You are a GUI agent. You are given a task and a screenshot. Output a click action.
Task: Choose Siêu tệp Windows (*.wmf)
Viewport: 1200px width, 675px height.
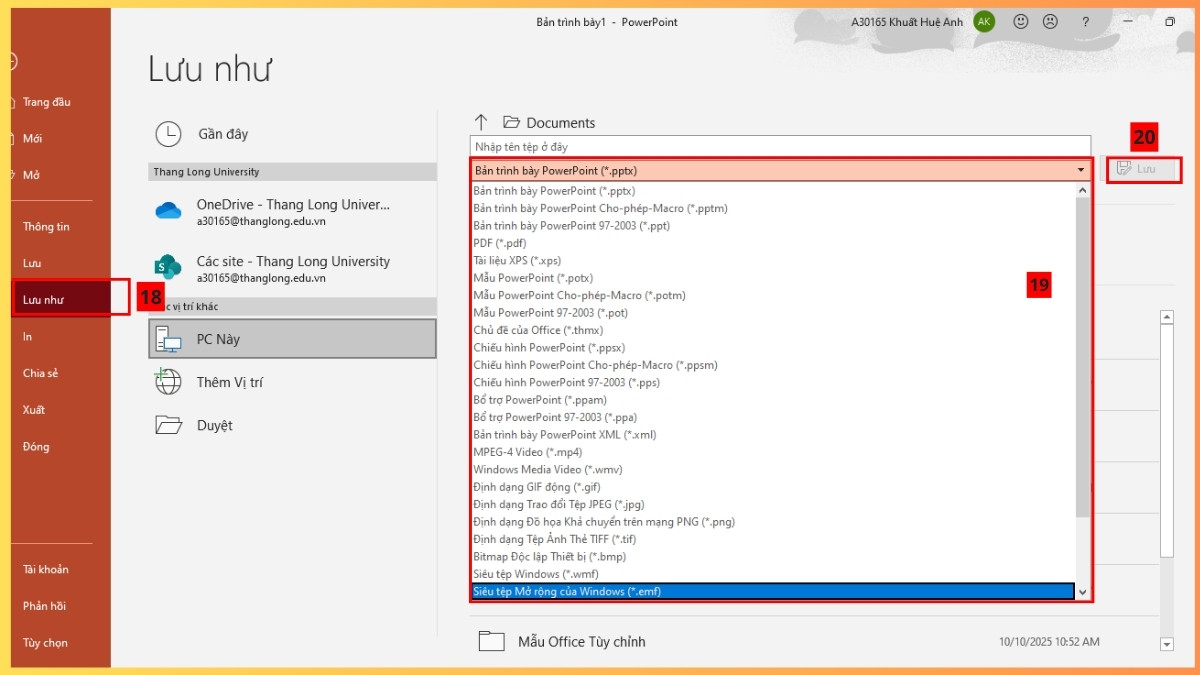pyautogui.click(x=771, y=574)
